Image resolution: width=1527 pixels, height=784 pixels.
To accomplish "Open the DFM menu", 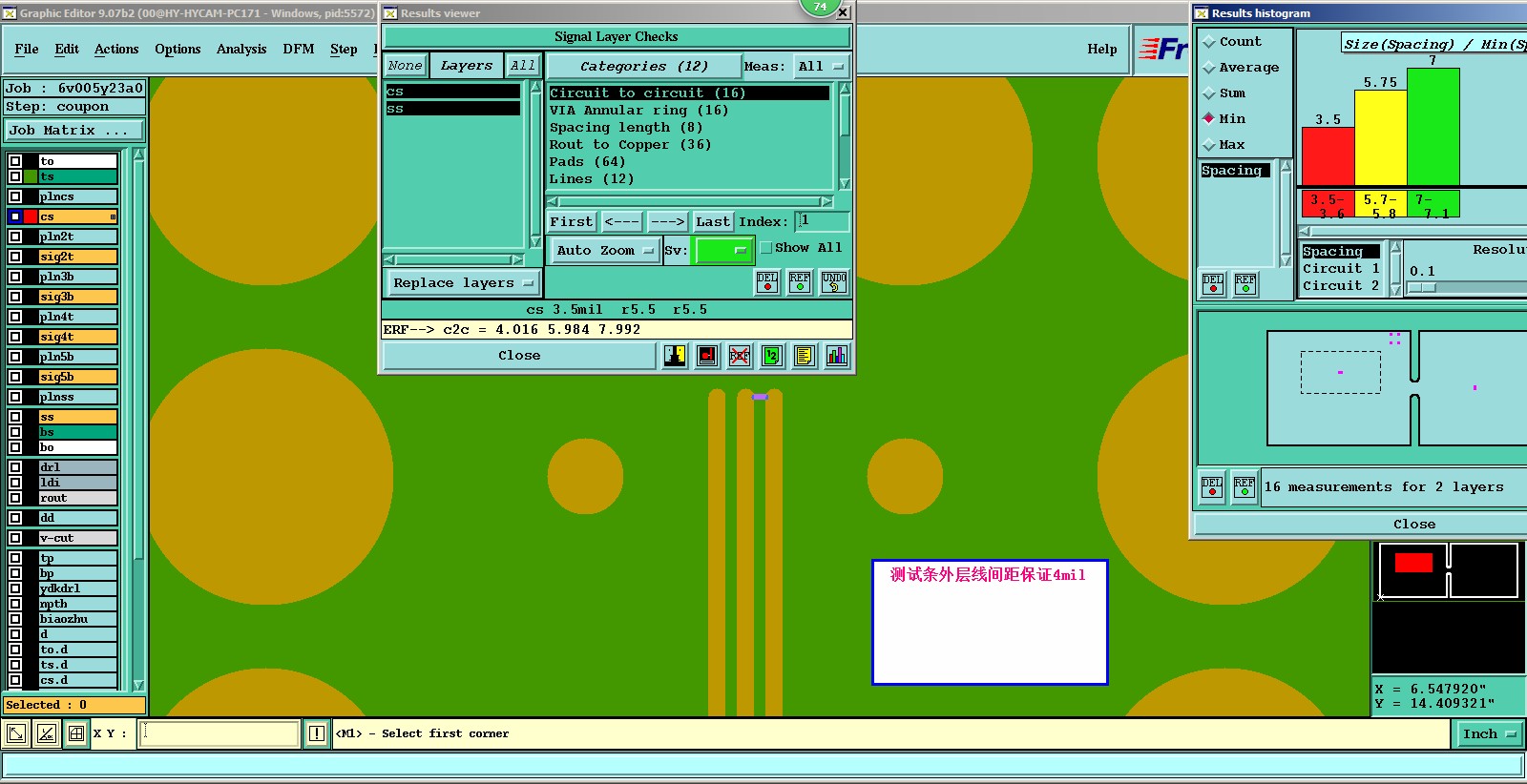I will tap(299, 49).
